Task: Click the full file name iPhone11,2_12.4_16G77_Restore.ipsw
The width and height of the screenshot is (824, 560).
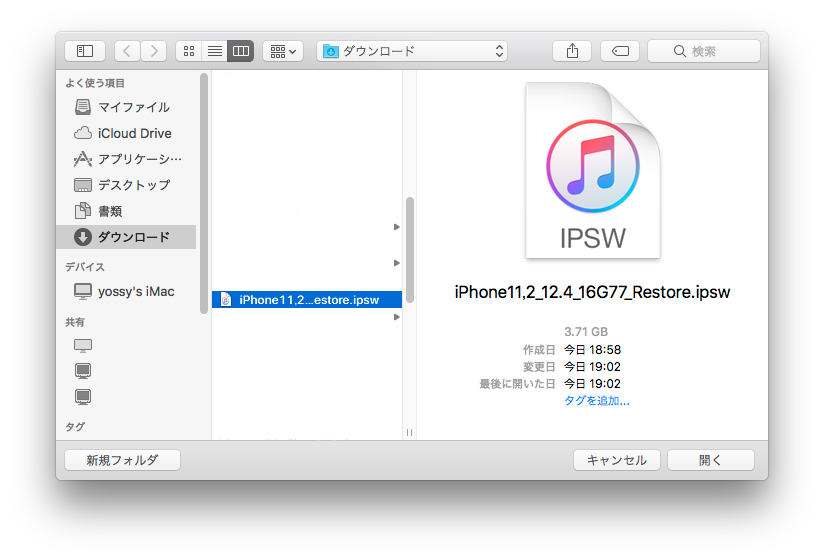Action: [592, 292]
